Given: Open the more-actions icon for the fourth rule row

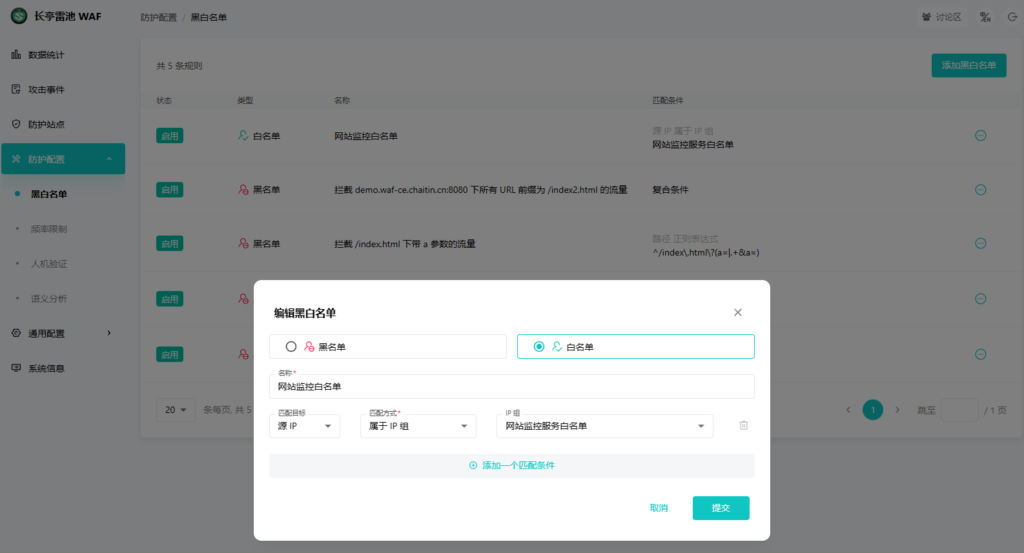Looking at the screenshot, I should tap(980, 299).
